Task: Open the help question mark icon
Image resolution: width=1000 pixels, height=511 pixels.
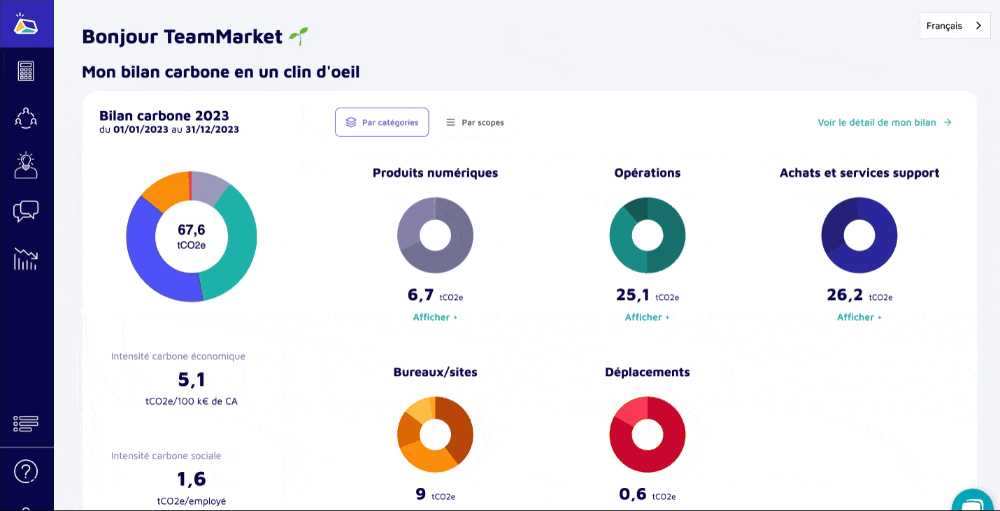Action: point(26,471)
